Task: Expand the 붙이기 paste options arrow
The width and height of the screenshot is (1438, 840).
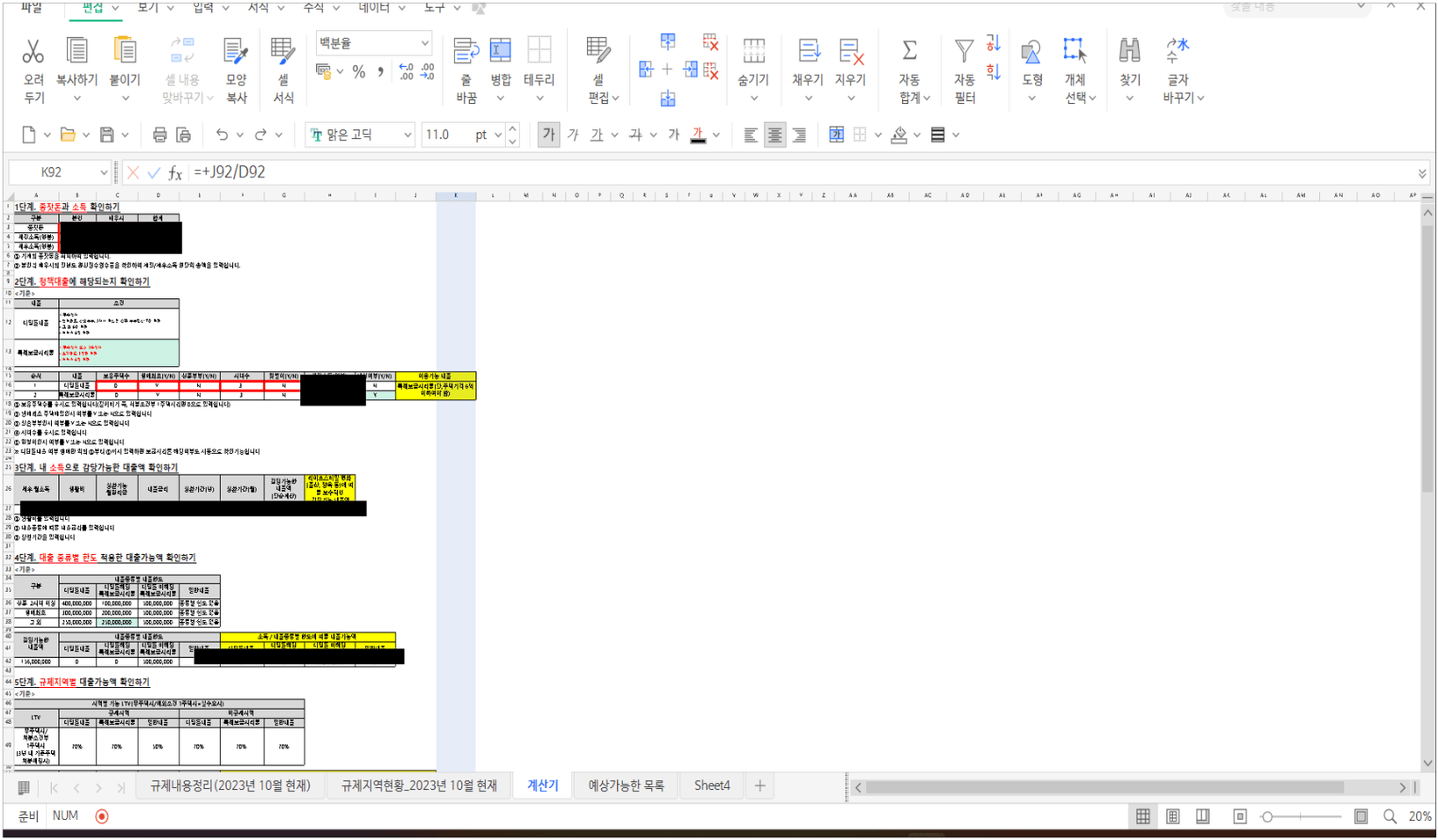Action: point(125,99)
